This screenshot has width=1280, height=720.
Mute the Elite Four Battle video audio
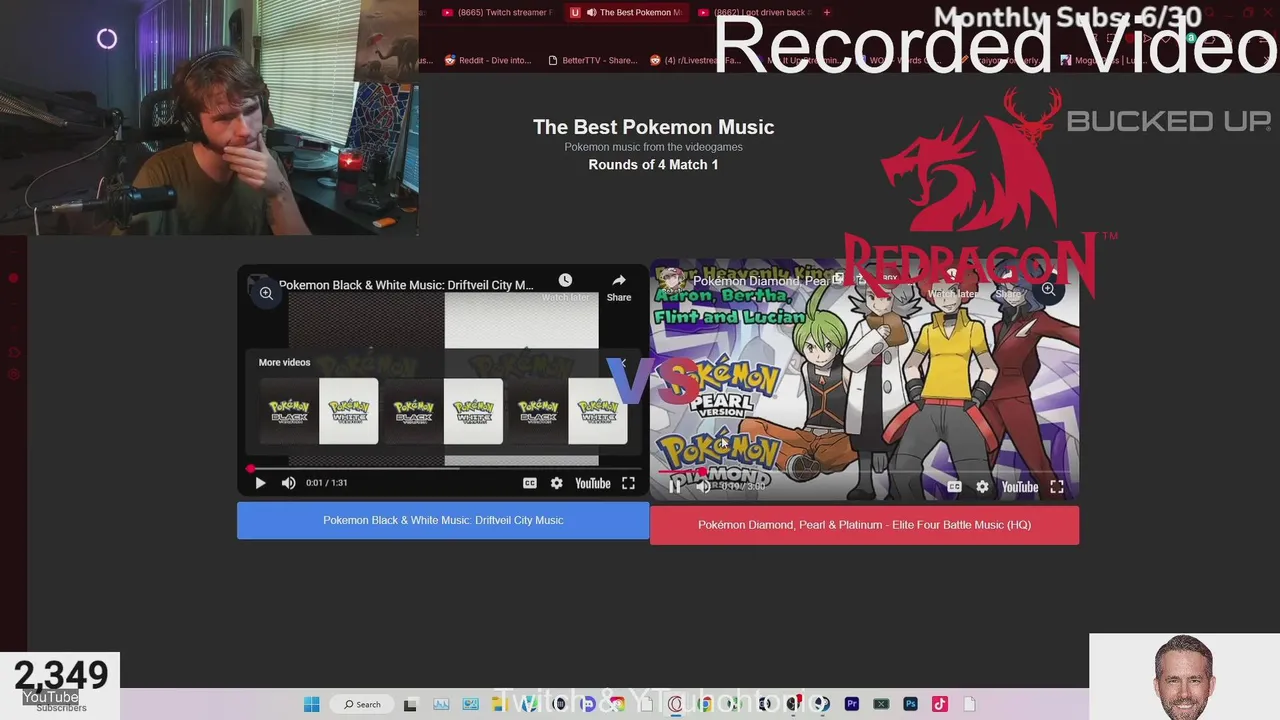coord(703,487)
